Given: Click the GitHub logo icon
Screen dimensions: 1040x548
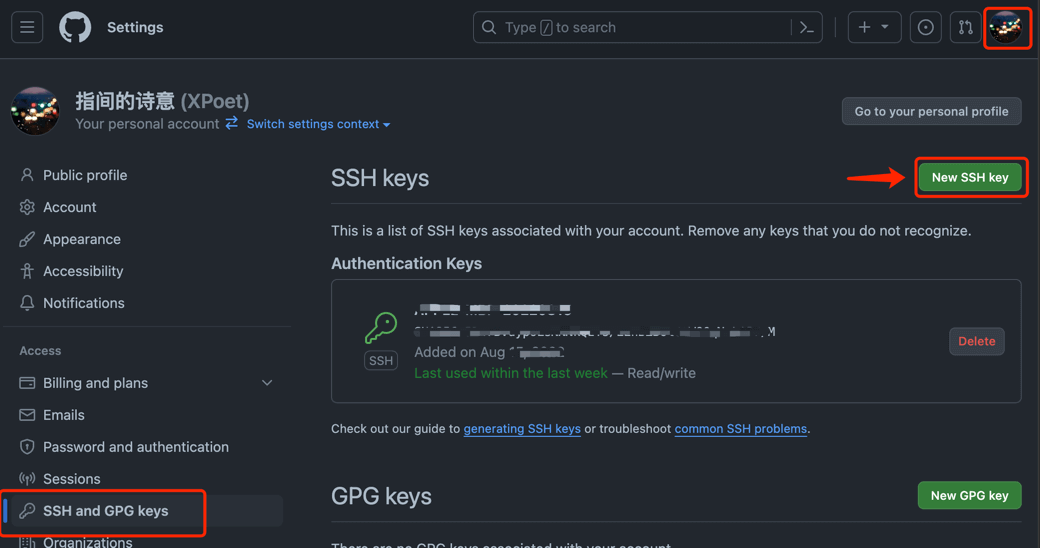Looking at the screenshot, I should pos(75,27).
